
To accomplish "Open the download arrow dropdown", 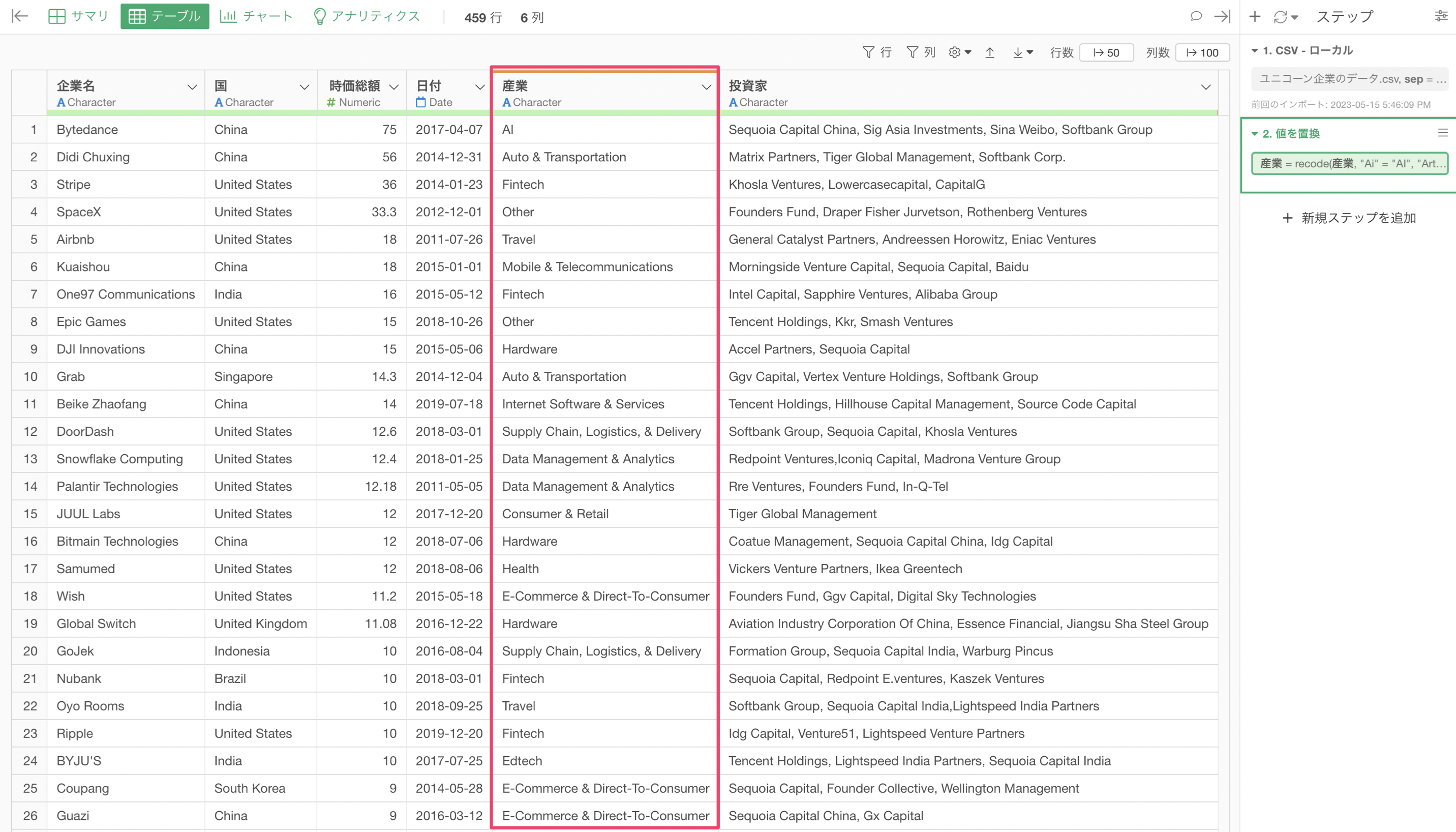I will (x=1022, y=52).
